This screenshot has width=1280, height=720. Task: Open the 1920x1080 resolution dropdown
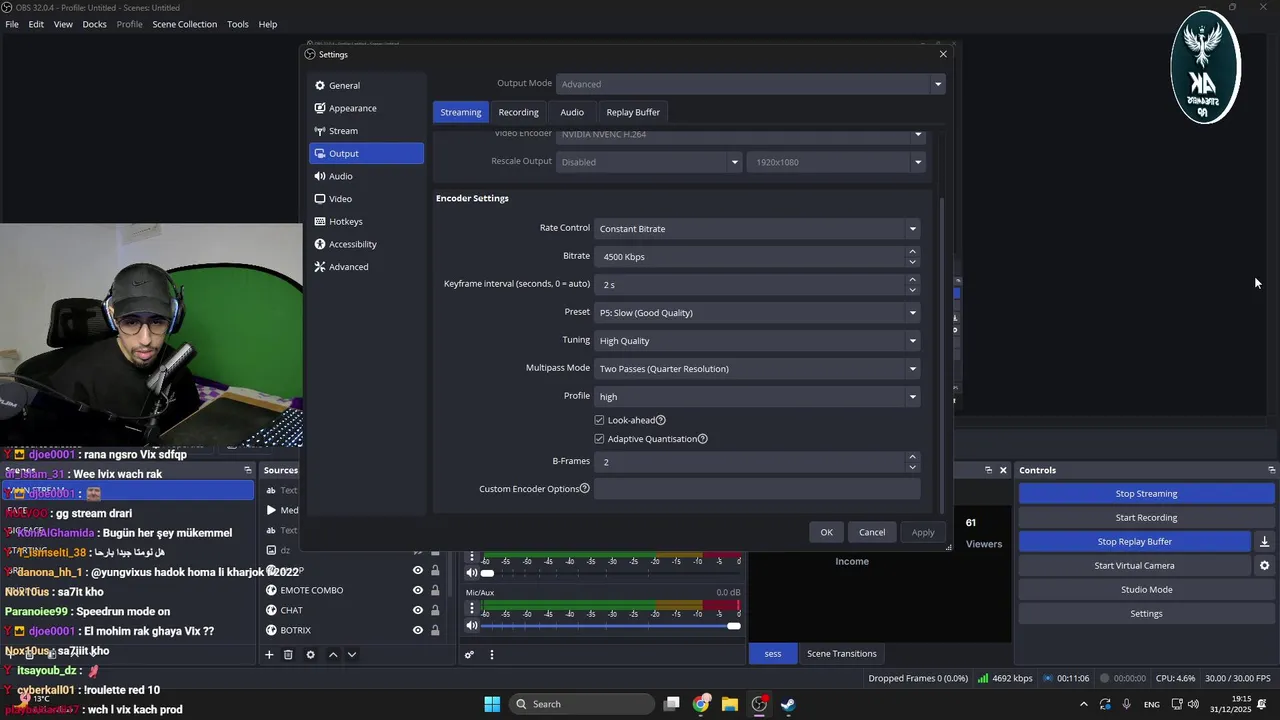(x=835, y=162)
